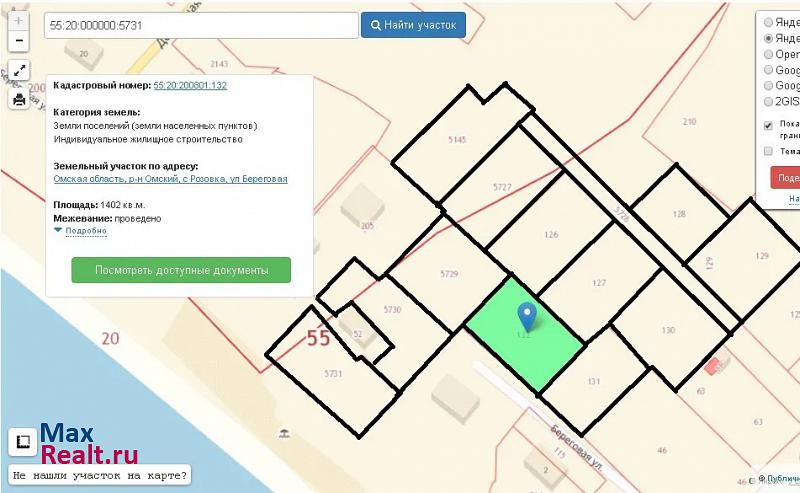Uncheck the show boundaries checkbox

[768, 126]
